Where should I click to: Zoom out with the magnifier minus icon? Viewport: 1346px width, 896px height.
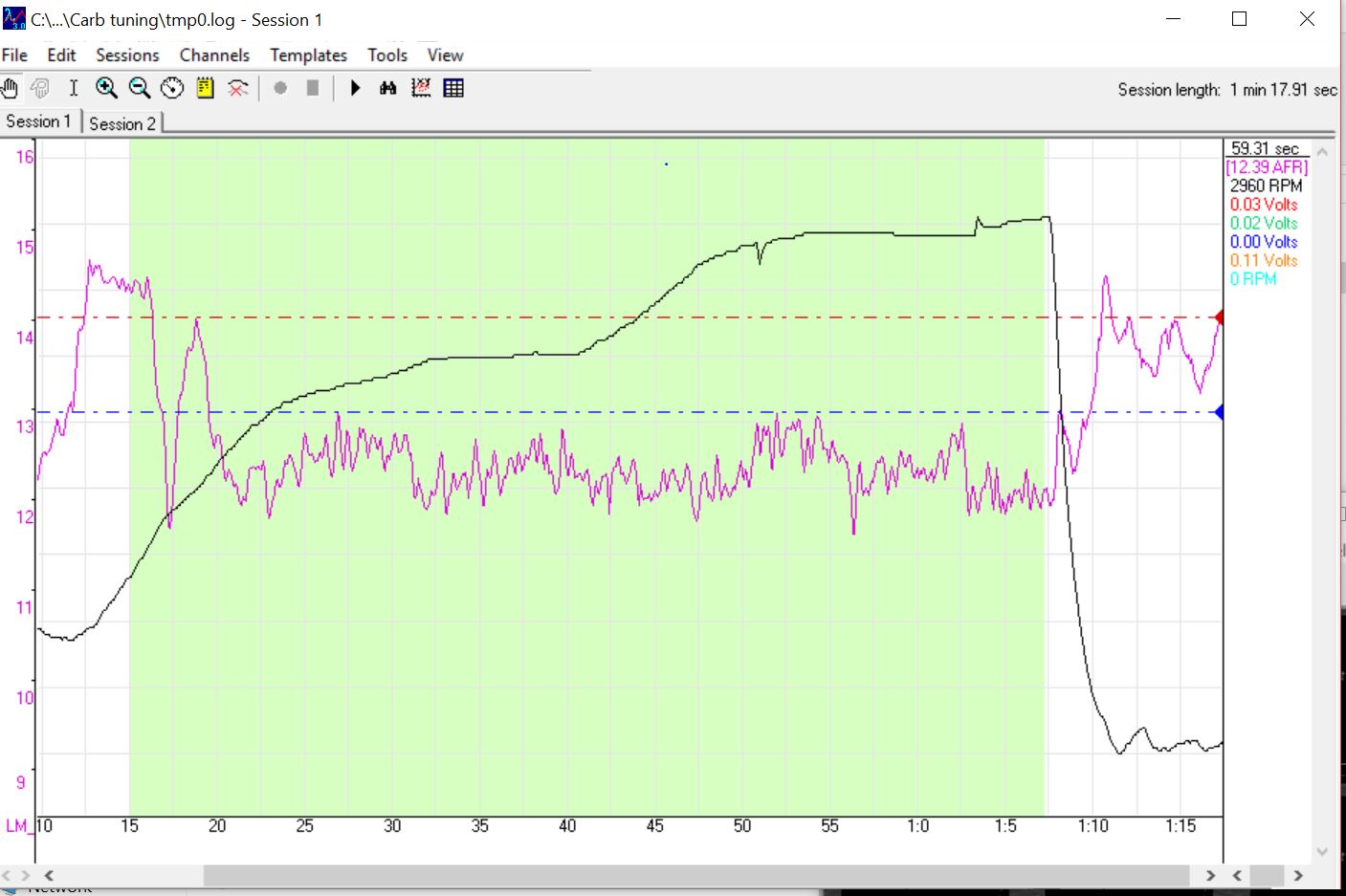(140, 88)
